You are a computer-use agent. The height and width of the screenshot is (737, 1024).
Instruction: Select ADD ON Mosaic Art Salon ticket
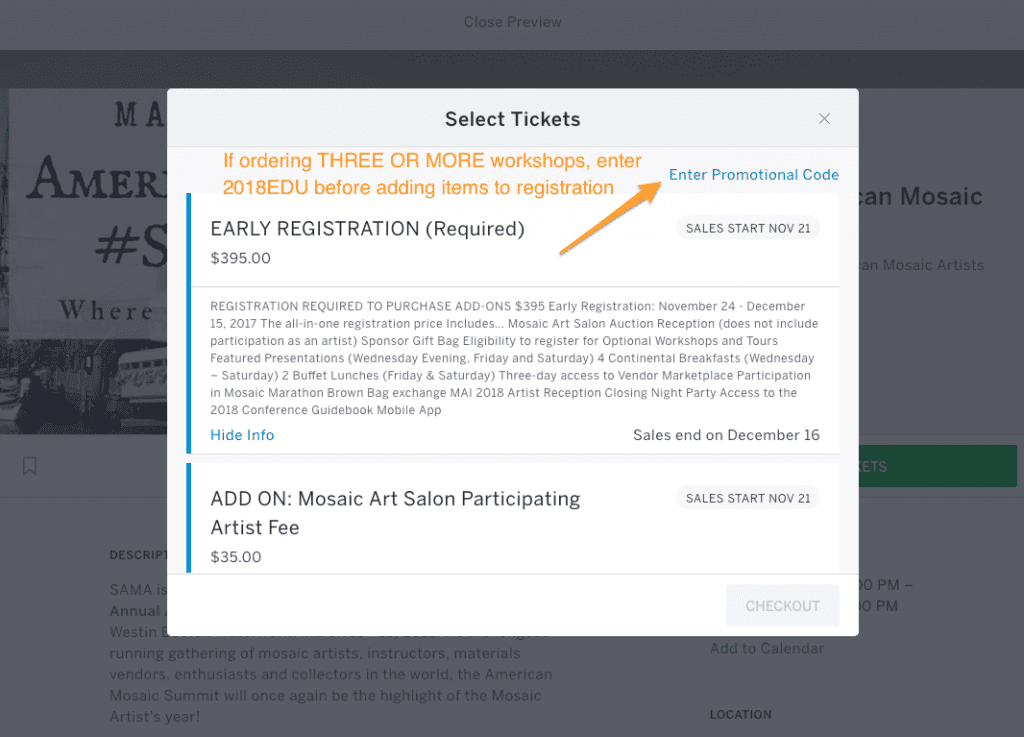[x=395, y=513]
